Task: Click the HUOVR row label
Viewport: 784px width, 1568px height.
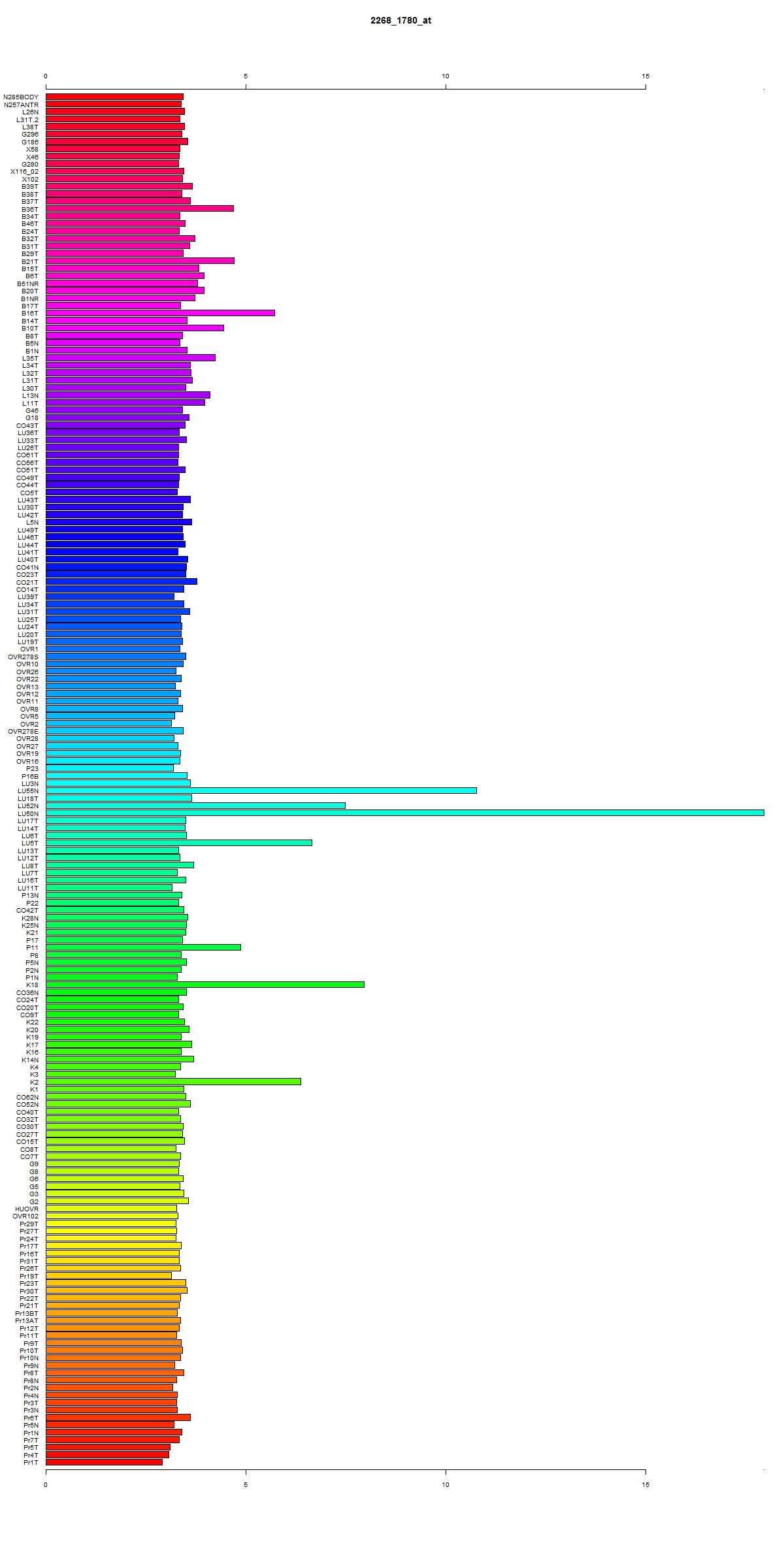Action: [x=27, y=1210]
